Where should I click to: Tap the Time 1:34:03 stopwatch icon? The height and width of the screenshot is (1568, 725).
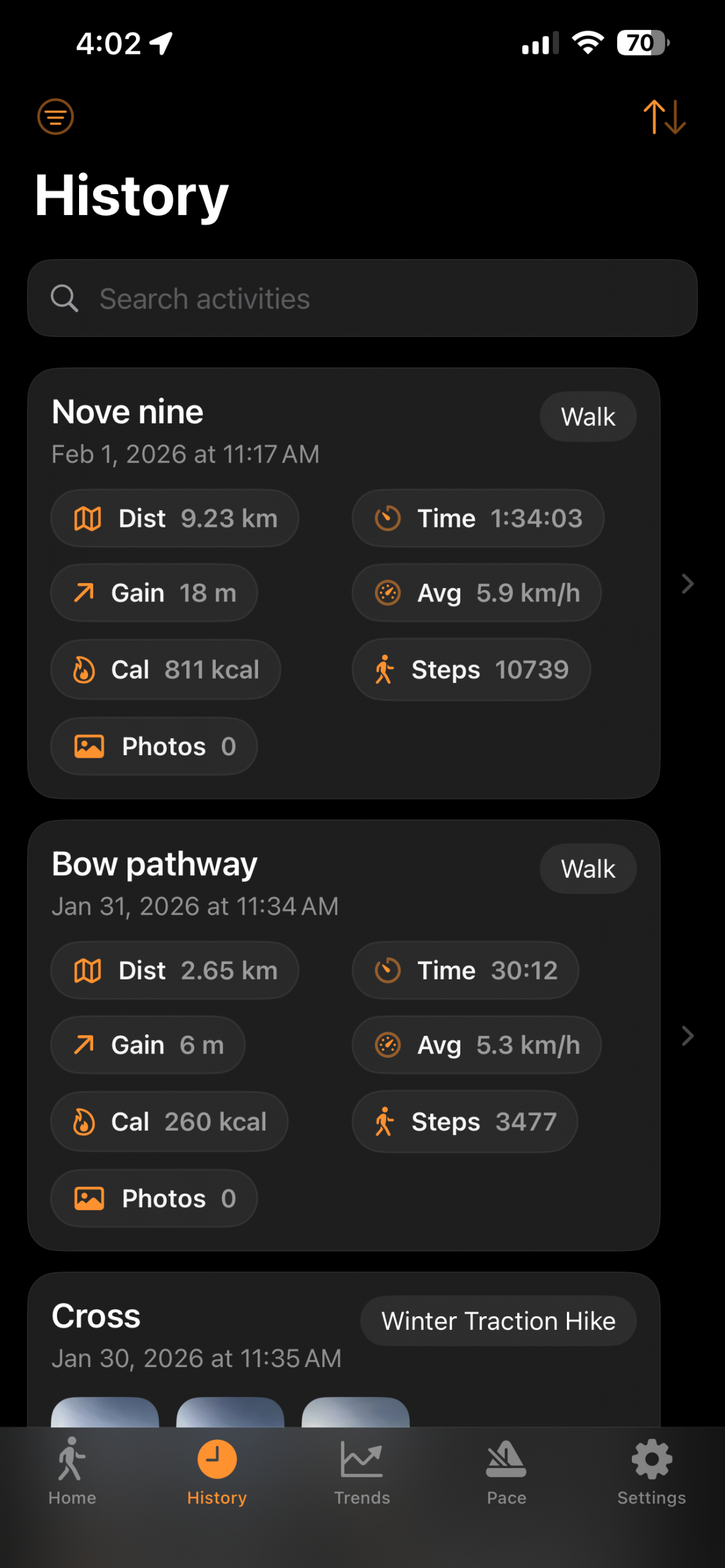(387, 518)
